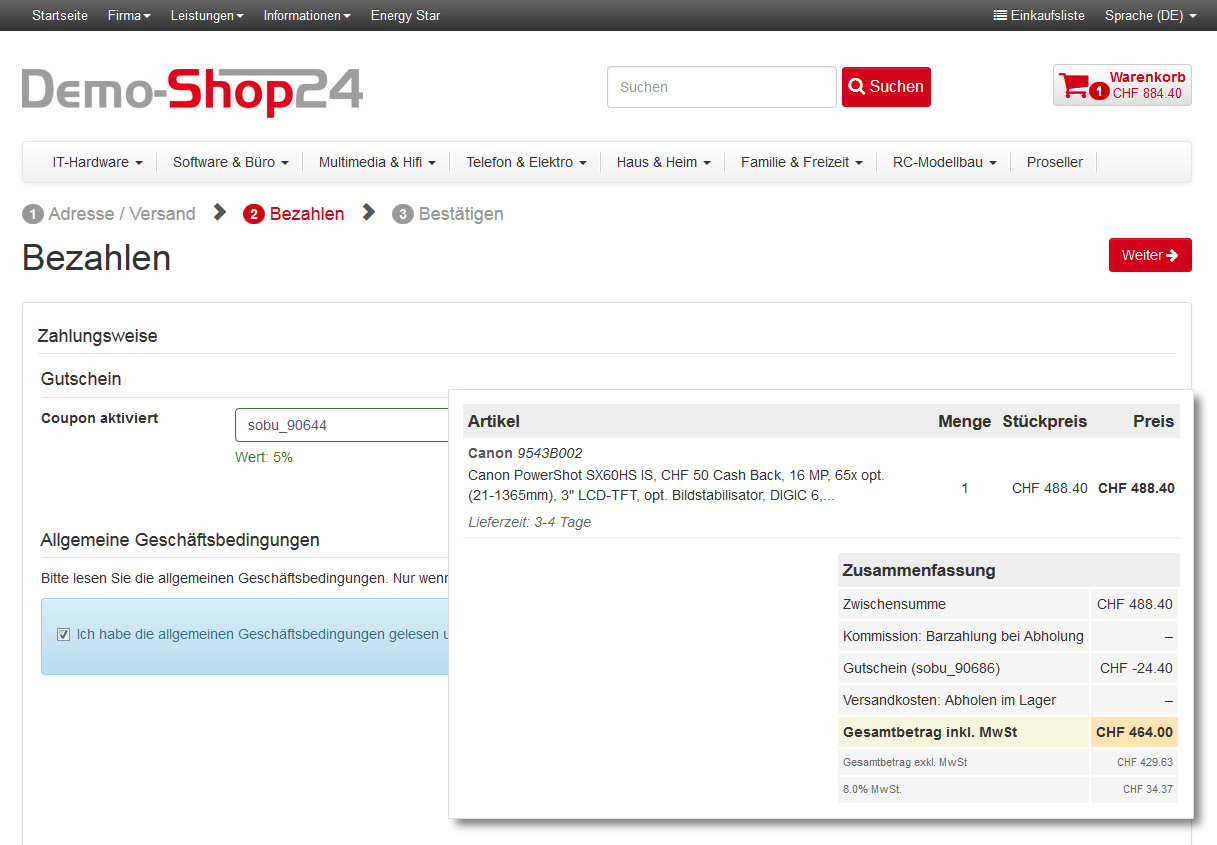Viewport: 1217px width, 845px height.
Task: Click red cart item count badge
Action: pos(1098,92)
